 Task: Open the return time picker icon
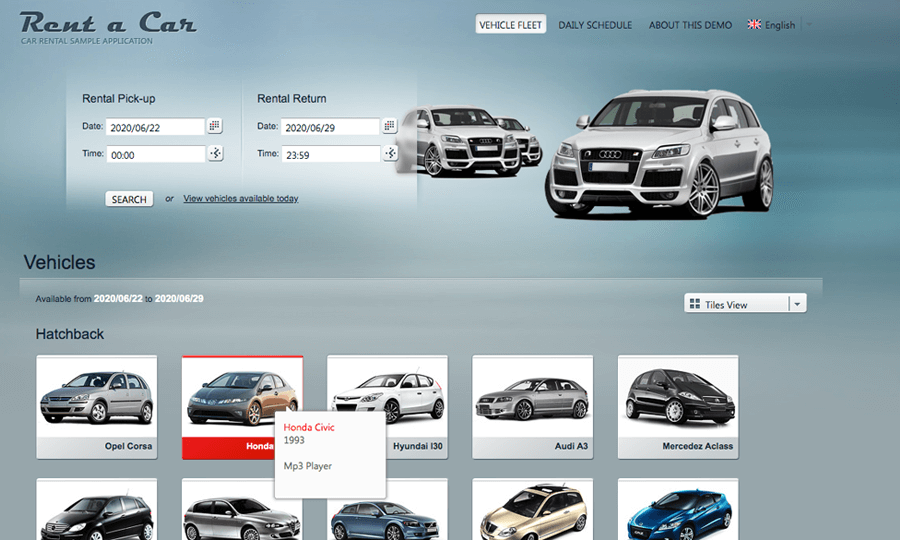click(390, 153)
